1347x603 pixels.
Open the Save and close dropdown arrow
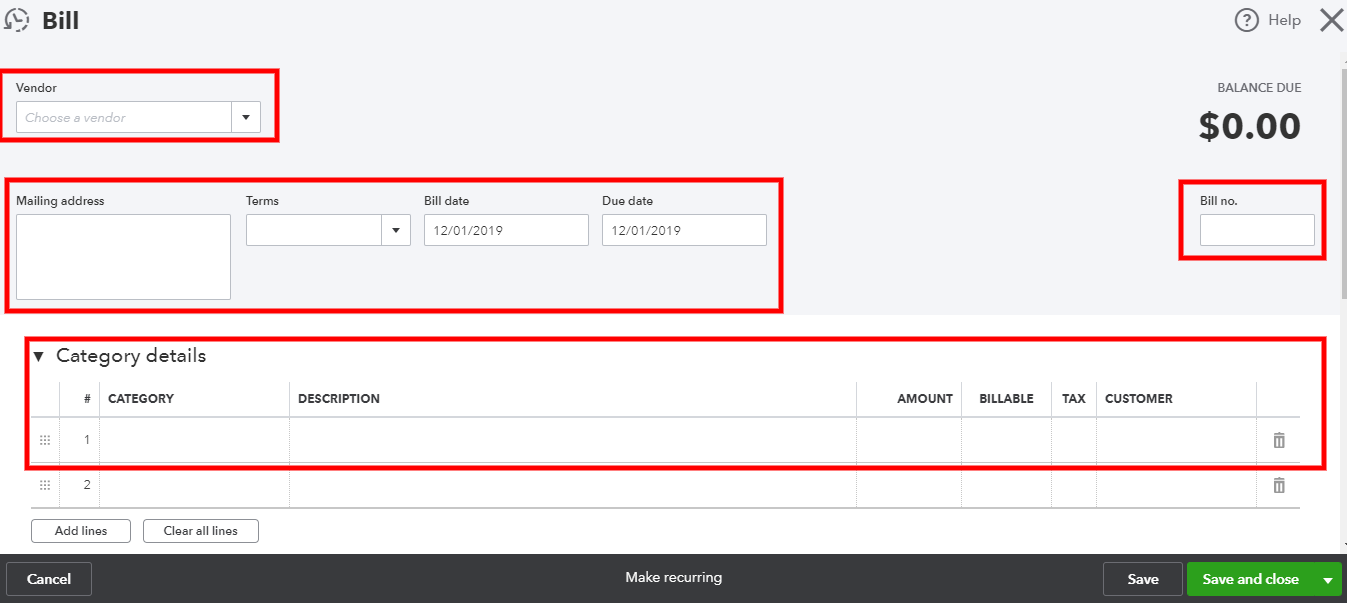point(1330,578)
